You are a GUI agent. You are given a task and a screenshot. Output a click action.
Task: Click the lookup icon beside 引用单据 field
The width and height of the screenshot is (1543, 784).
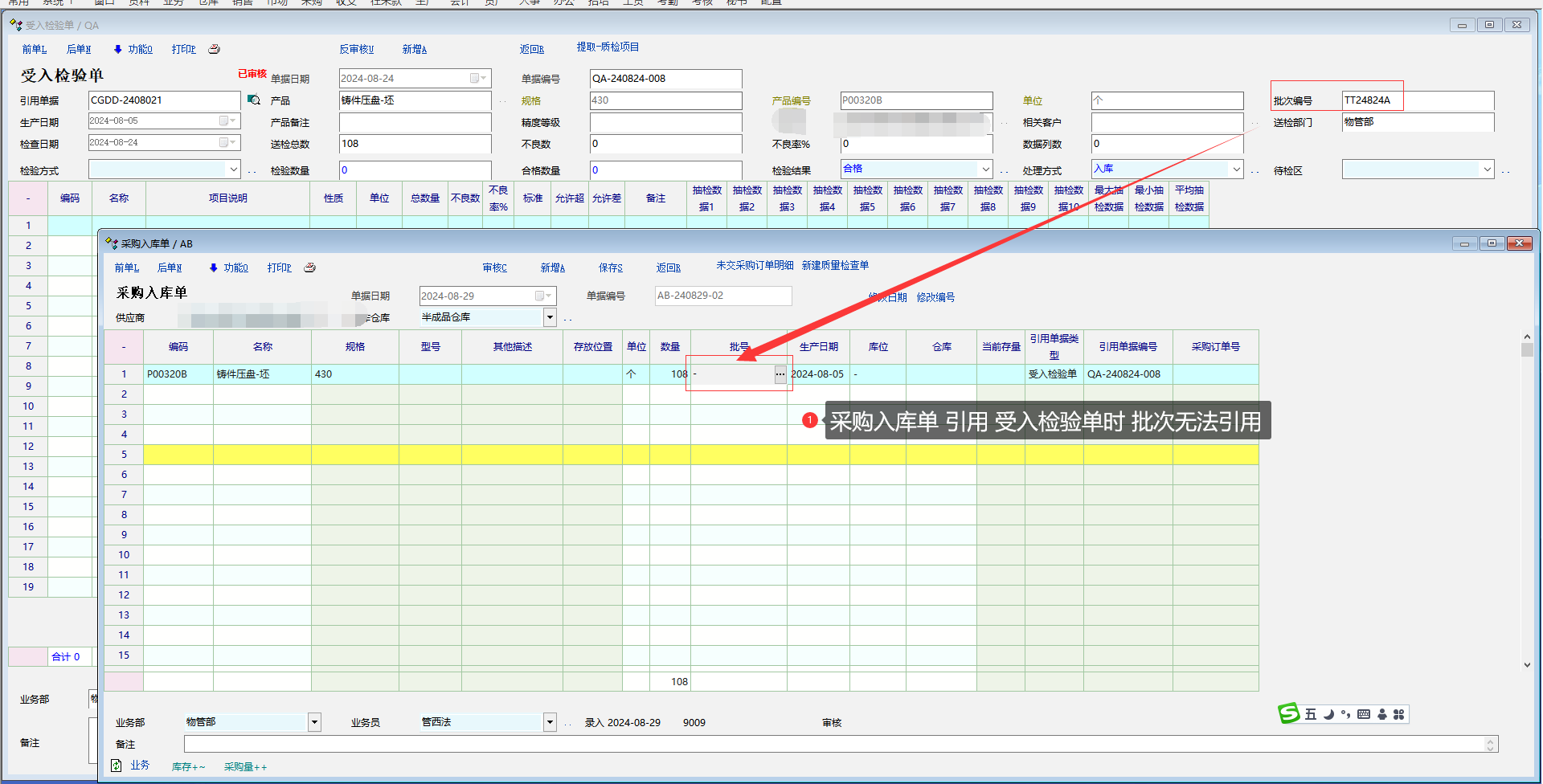(x=254, y=100)
